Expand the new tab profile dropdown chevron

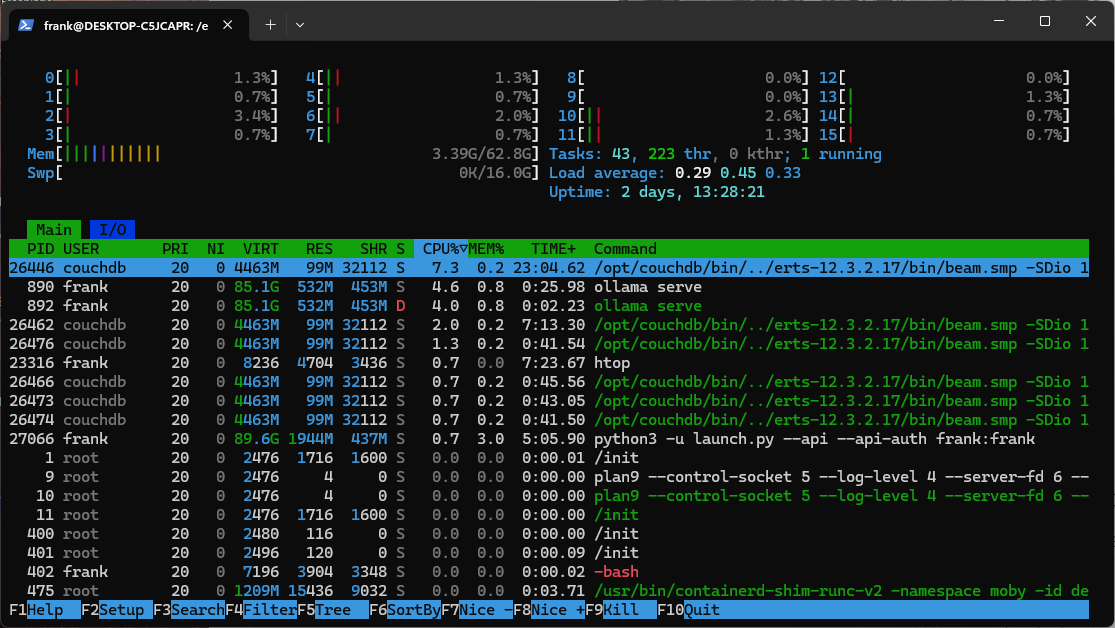point(300,25)
